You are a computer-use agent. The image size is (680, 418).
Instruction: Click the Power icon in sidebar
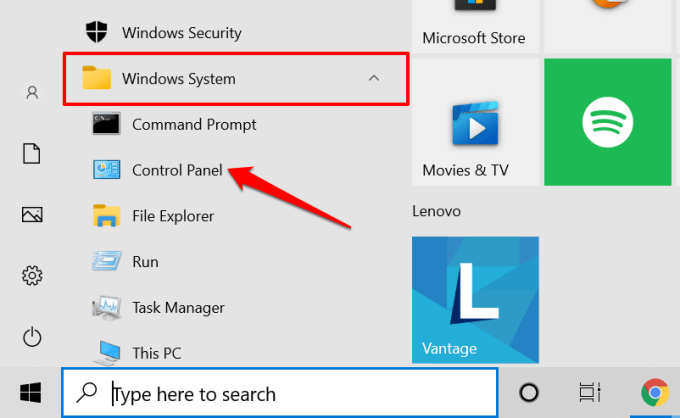point(32,336)
